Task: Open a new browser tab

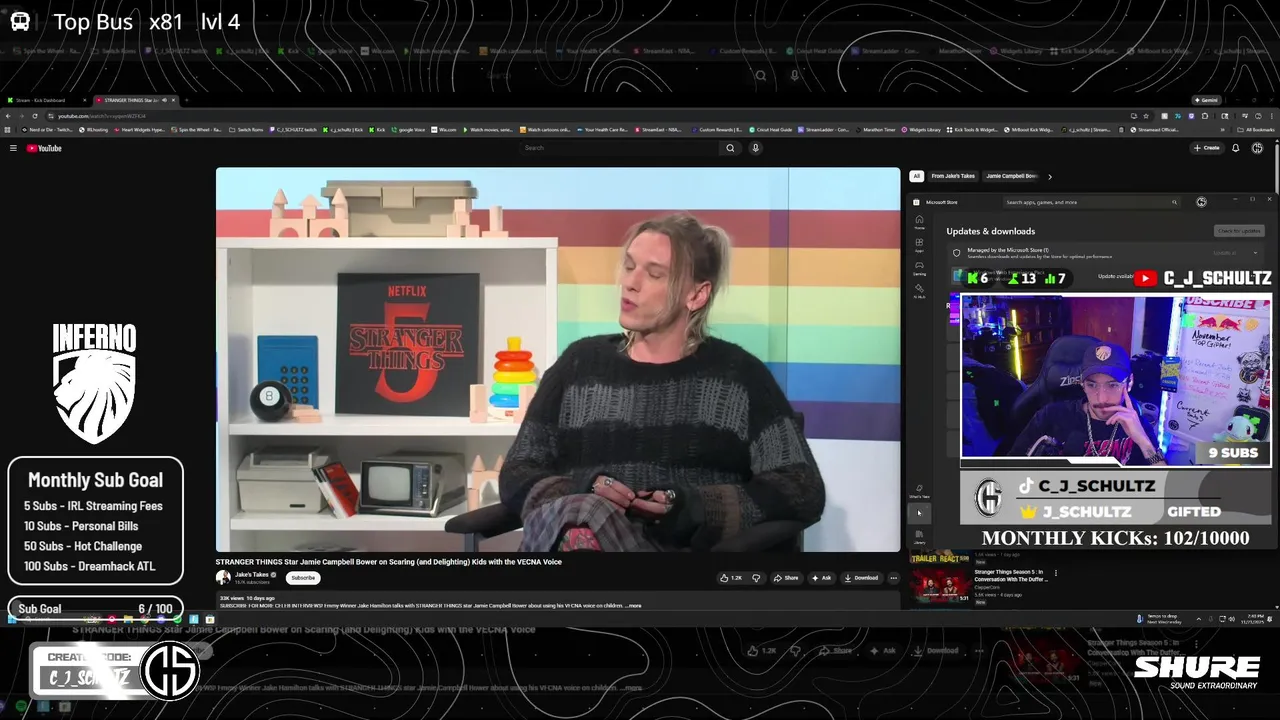Action: 186,100
